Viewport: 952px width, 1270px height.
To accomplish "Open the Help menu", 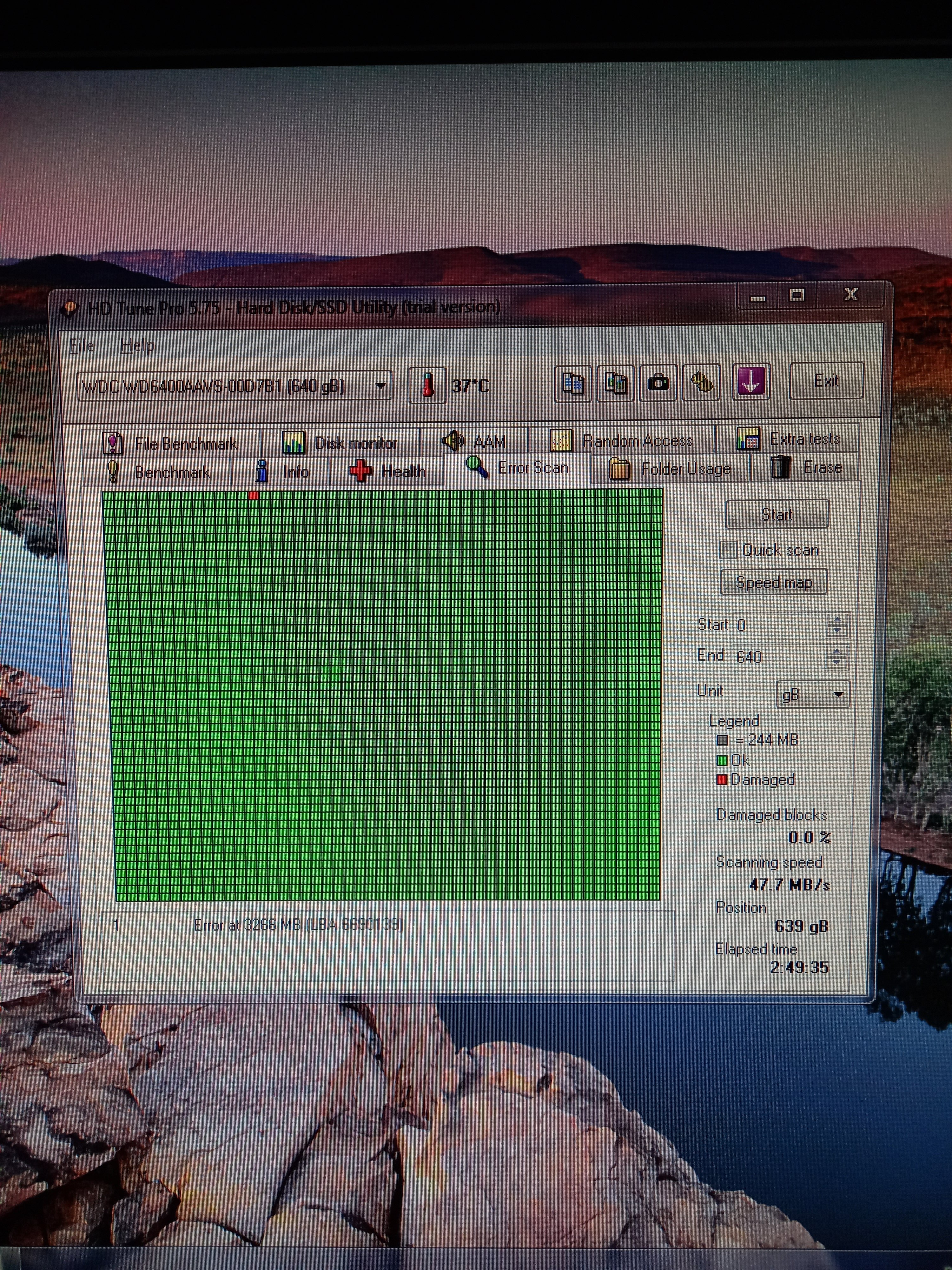I will tap(137, 346).
